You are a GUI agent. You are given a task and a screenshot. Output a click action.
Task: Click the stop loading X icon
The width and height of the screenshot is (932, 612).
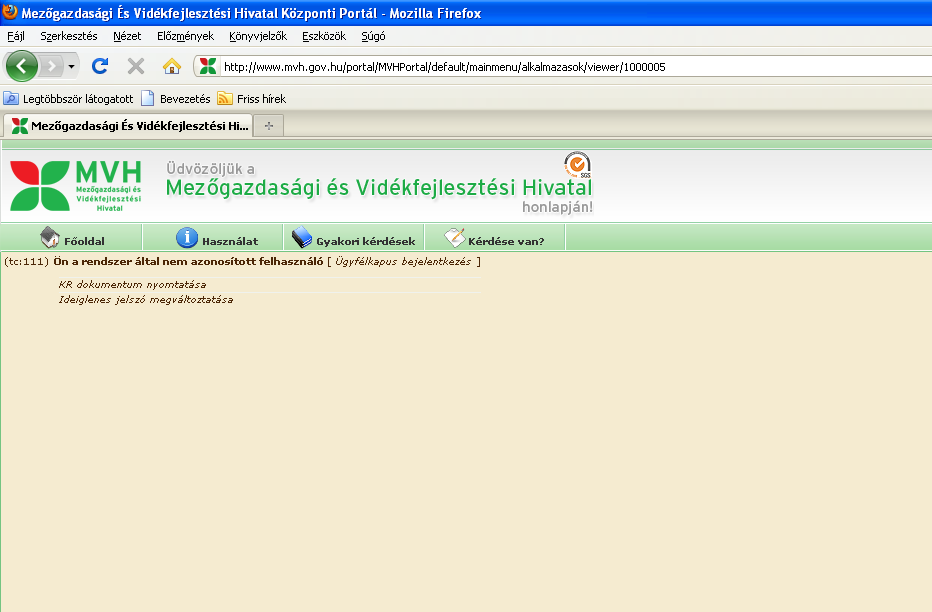[x=136, y=66]
